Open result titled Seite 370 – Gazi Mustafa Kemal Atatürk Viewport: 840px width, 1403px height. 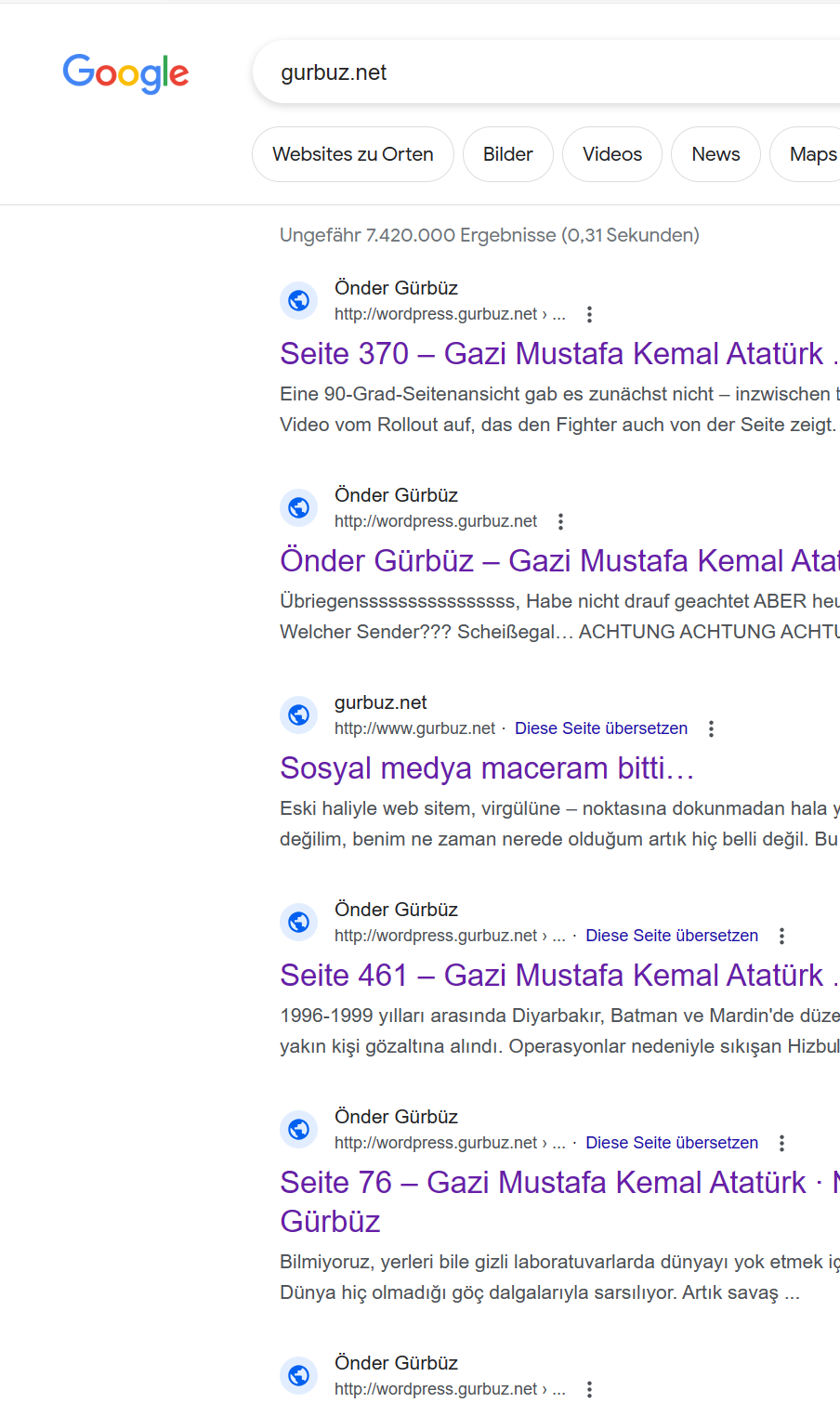click(559, 354)
